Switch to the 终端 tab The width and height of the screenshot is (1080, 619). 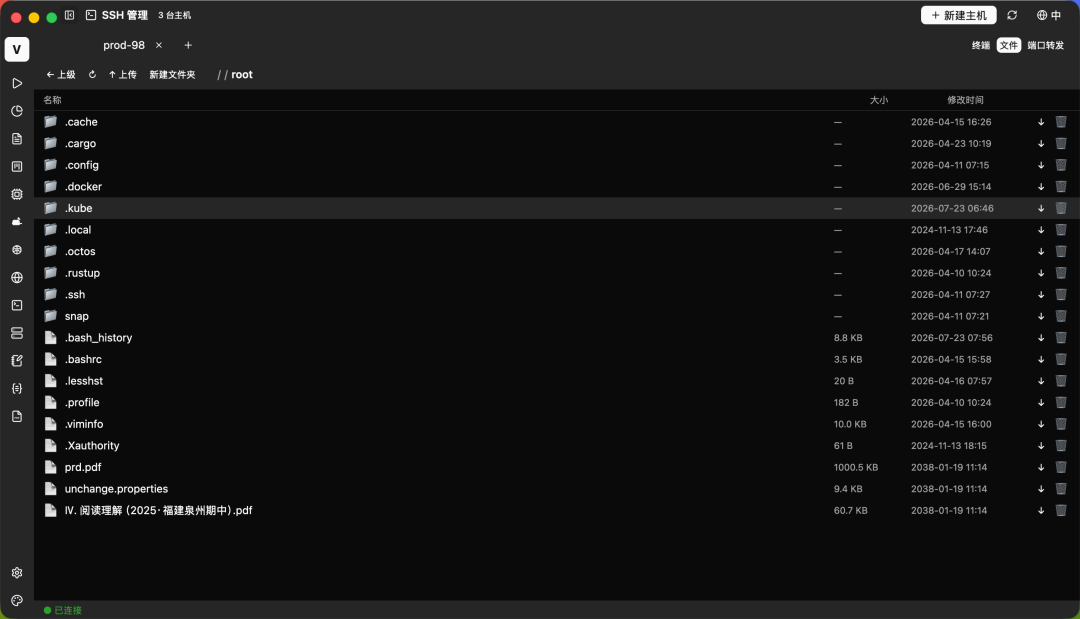(981, 45)
